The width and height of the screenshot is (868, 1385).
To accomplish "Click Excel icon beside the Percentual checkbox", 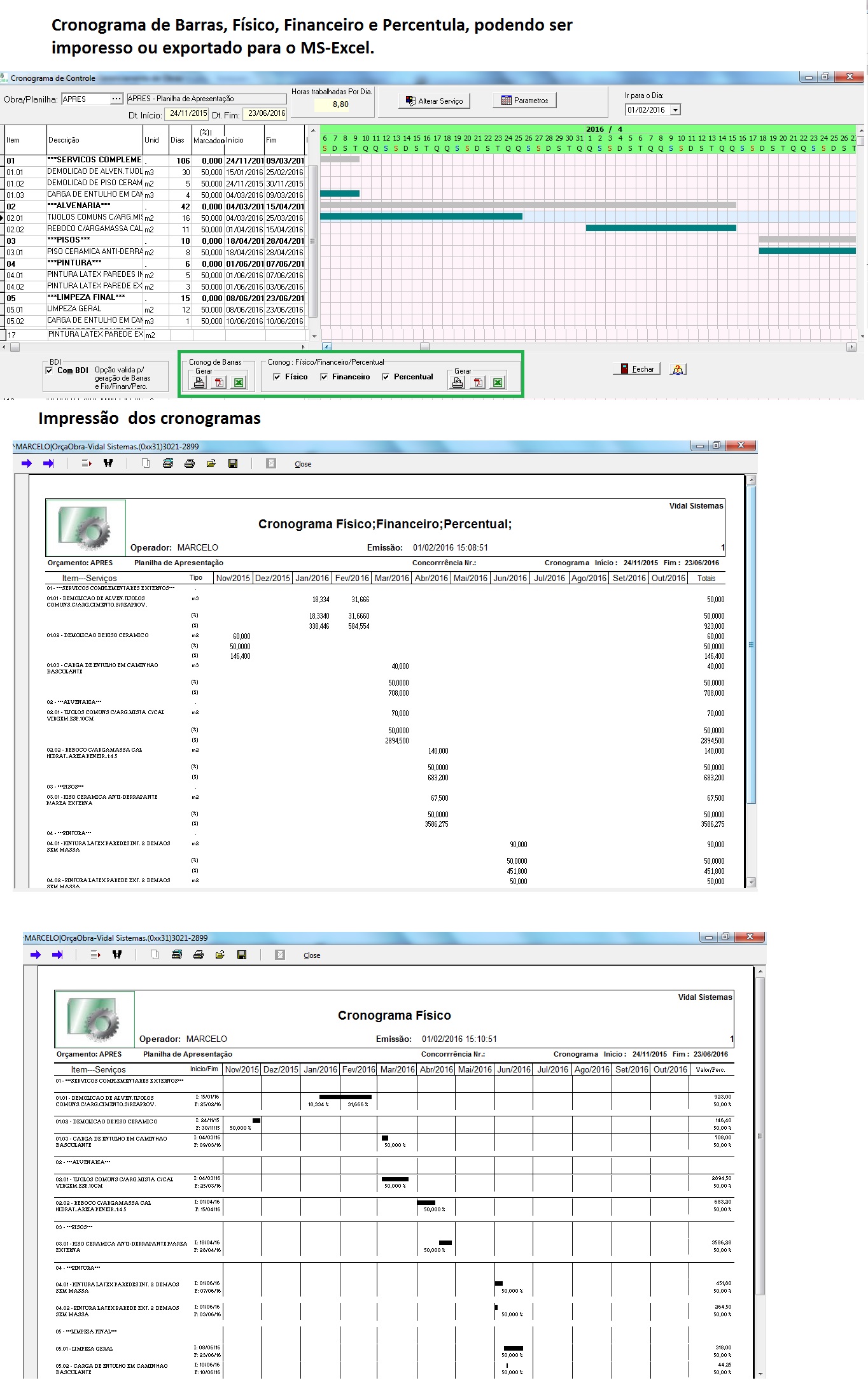I will (498, 383).
